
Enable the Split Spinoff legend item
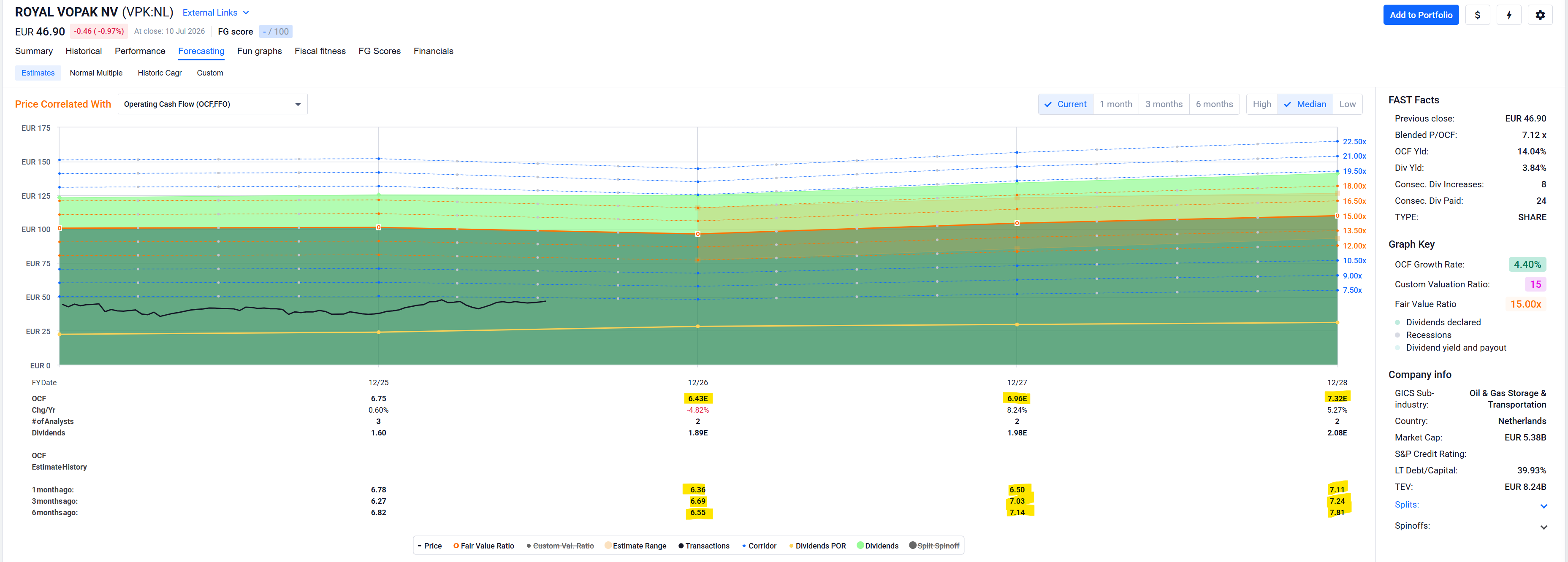(x=934, y=546)
